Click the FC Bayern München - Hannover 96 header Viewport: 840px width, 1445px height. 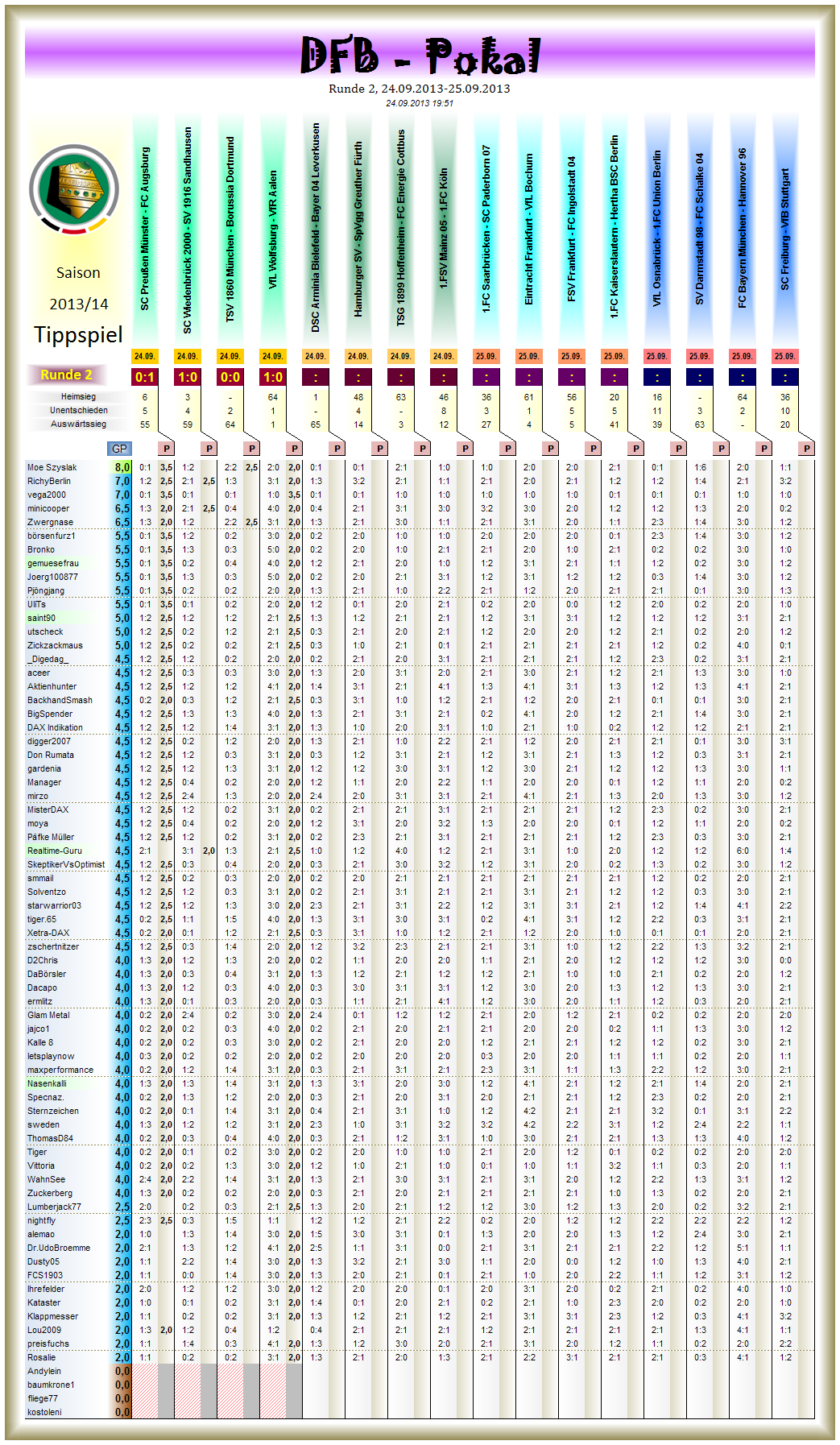click(x=743, y=228)
